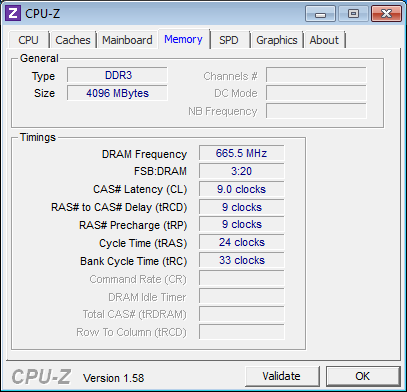Click the CAS# Latency (CL) label
Viewport: 407px width, 392px height.
(140, 189)
